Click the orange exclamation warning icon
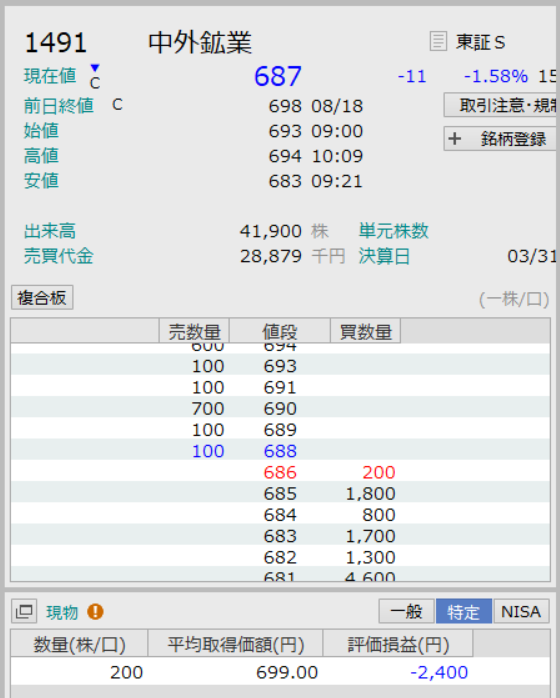The height and width of the screenshot is (698, 560). [x=95, y=612]
